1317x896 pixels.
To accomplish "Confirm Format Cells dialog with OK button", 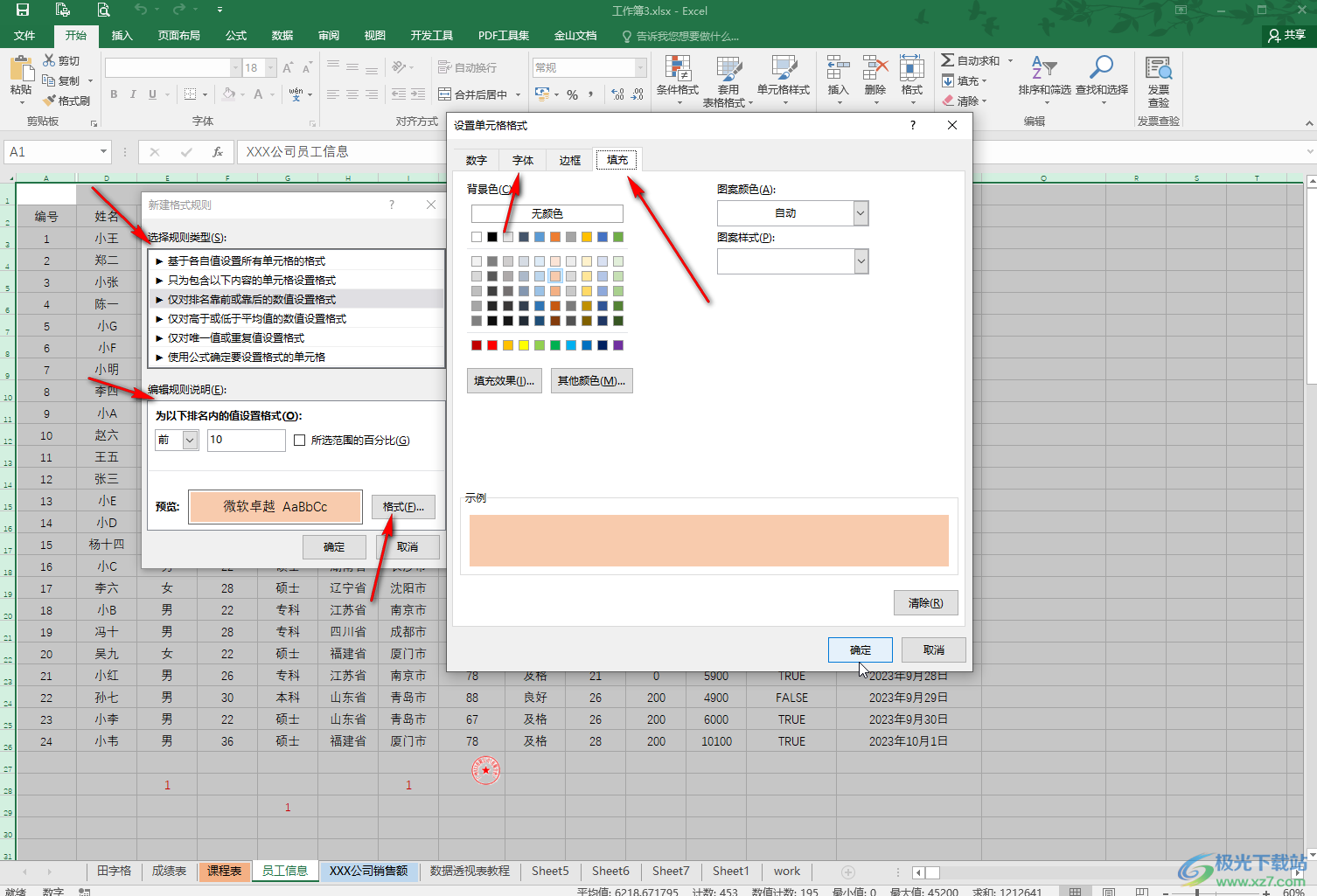I will point(861,650).
